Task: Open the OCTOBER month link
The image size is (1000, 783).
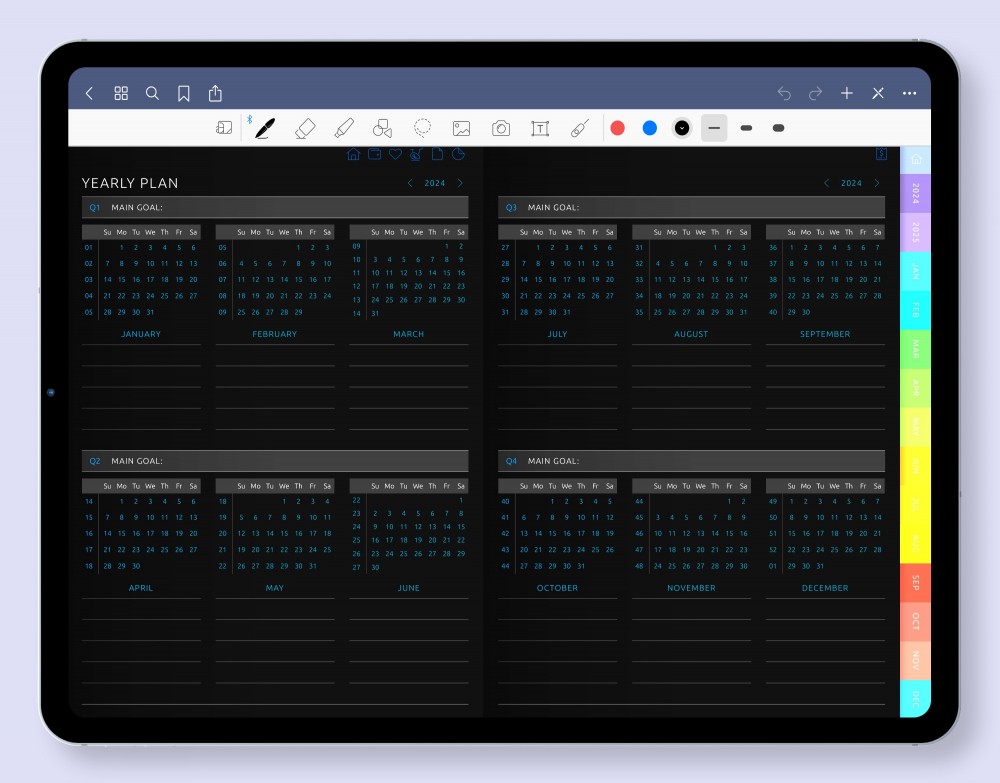Action: [x=557, y=588]
